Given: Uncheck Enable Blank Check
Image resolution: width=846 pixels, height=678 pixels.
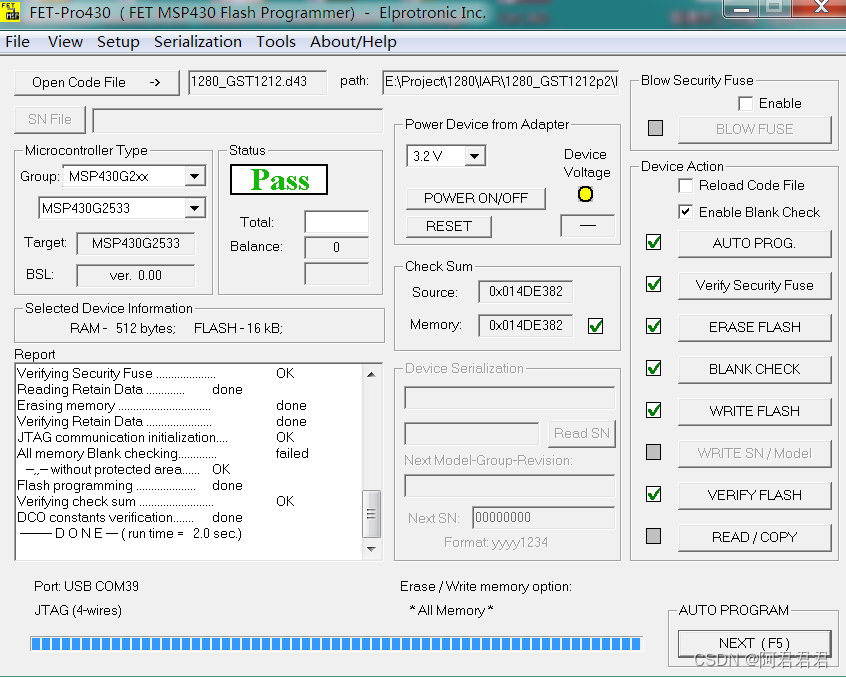Looking at the screenshot, I should [x=686, y=210].
